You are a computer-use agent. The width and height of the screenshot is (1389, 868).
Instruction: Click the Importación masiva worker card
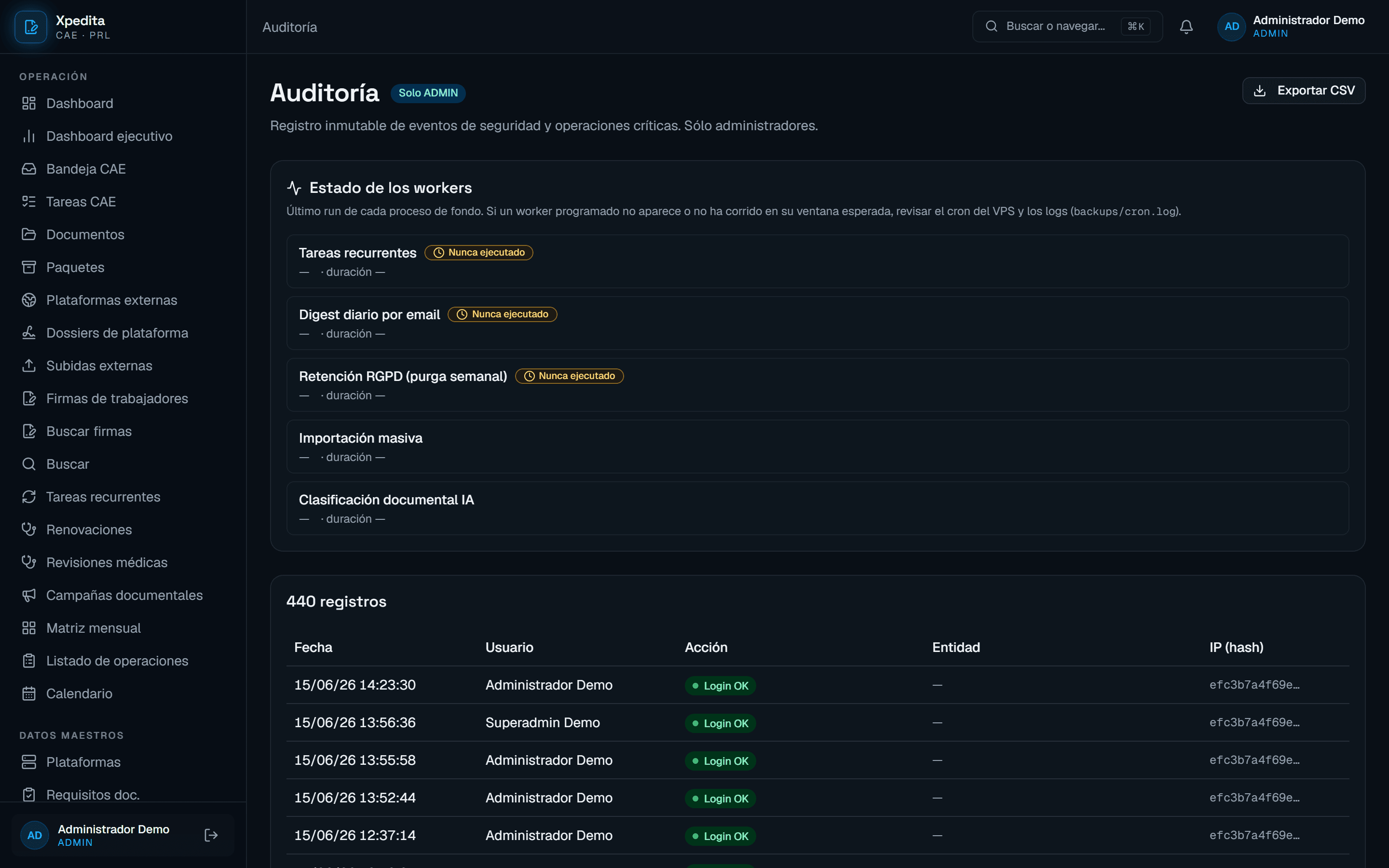click(x=817, y=447)
